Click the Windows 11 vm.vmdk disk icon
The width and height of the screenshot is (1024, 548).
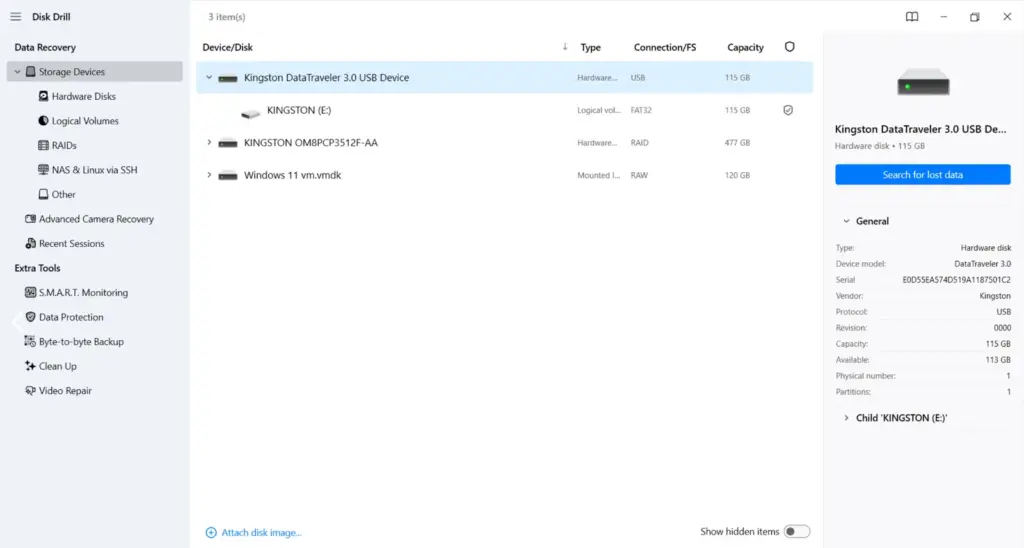228,176
